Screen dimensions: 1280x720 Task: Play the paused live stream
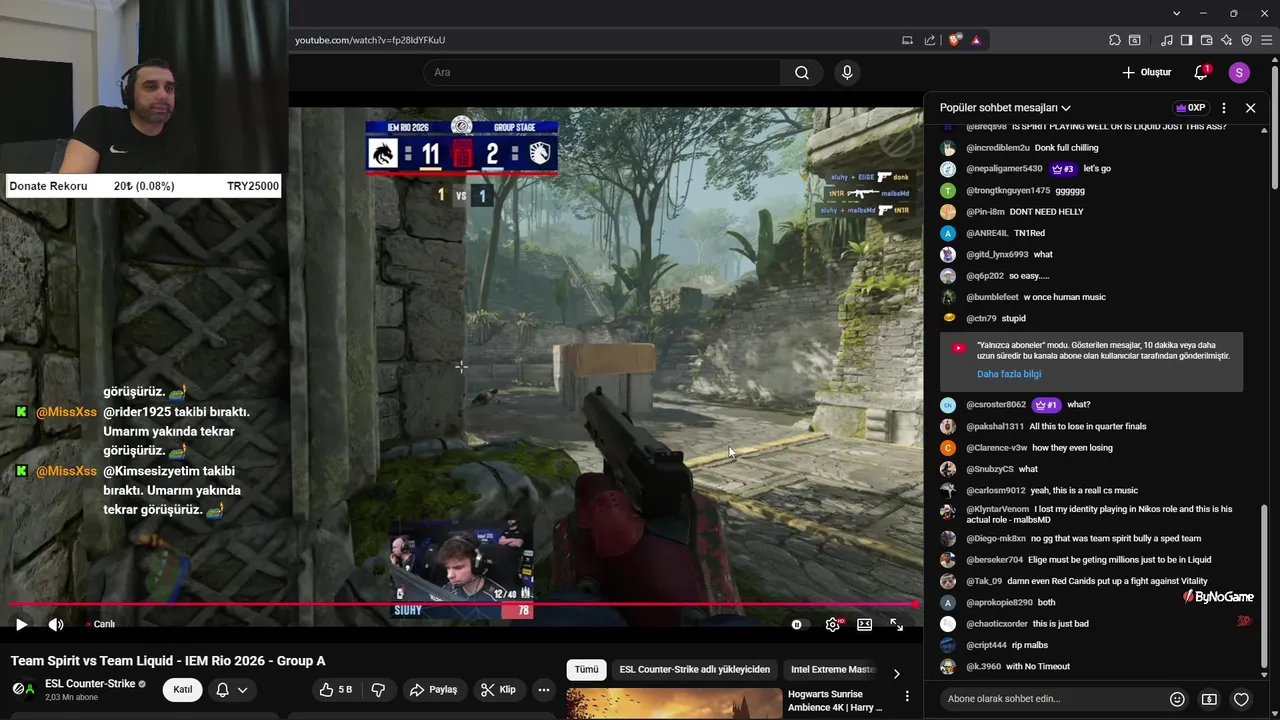21,624
